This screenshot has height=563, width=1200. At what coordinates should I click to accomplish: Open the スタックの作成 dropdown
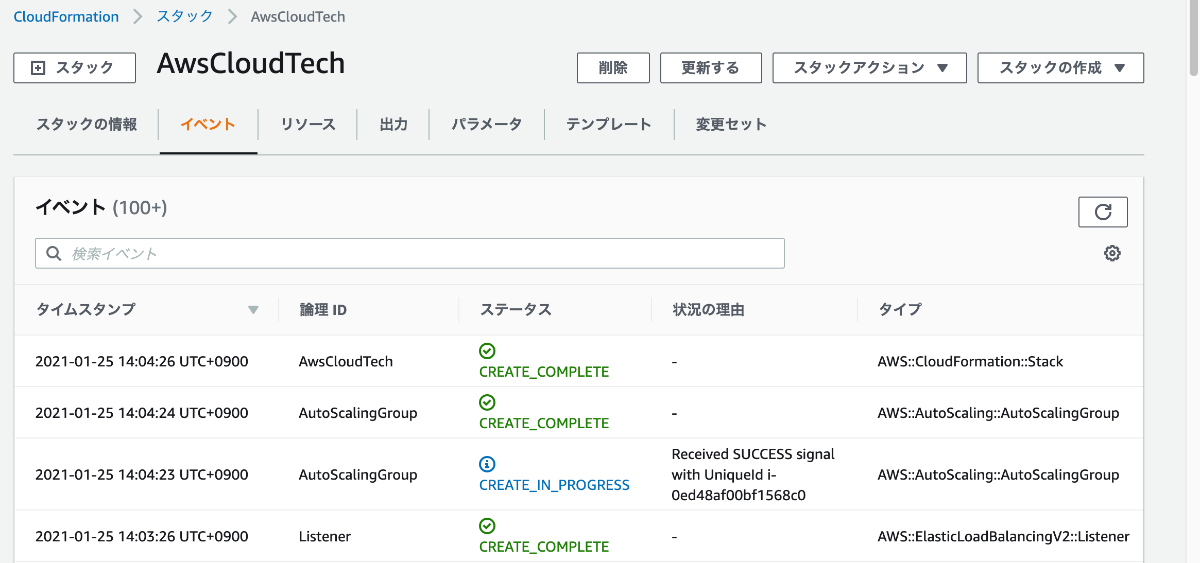pyautogui.click(x=1060, y=68)
